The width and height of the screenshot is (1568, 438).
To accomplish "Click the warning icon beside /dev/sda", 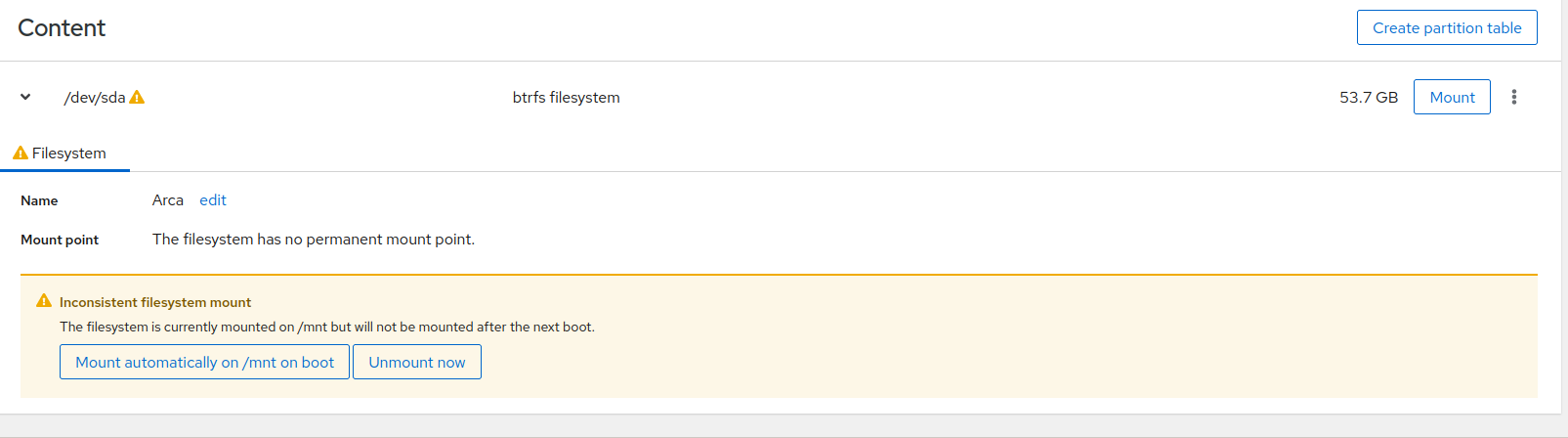I will [137, 97].
